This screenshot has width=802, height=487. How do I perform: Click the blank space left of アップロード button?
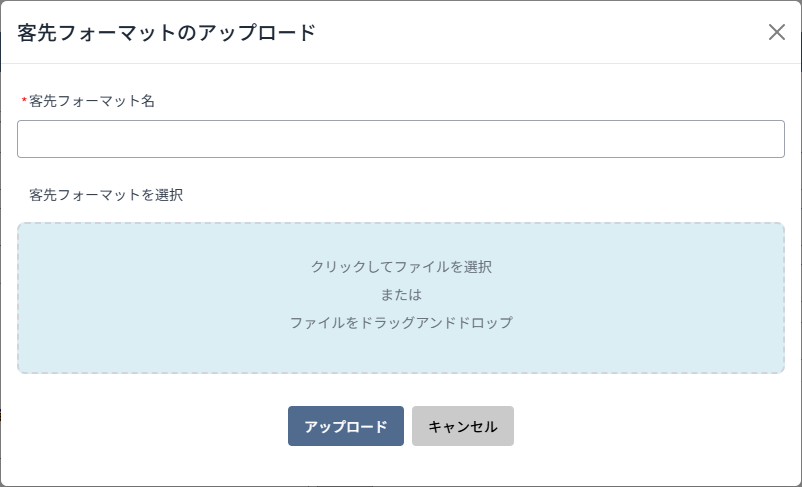point(150,426)
